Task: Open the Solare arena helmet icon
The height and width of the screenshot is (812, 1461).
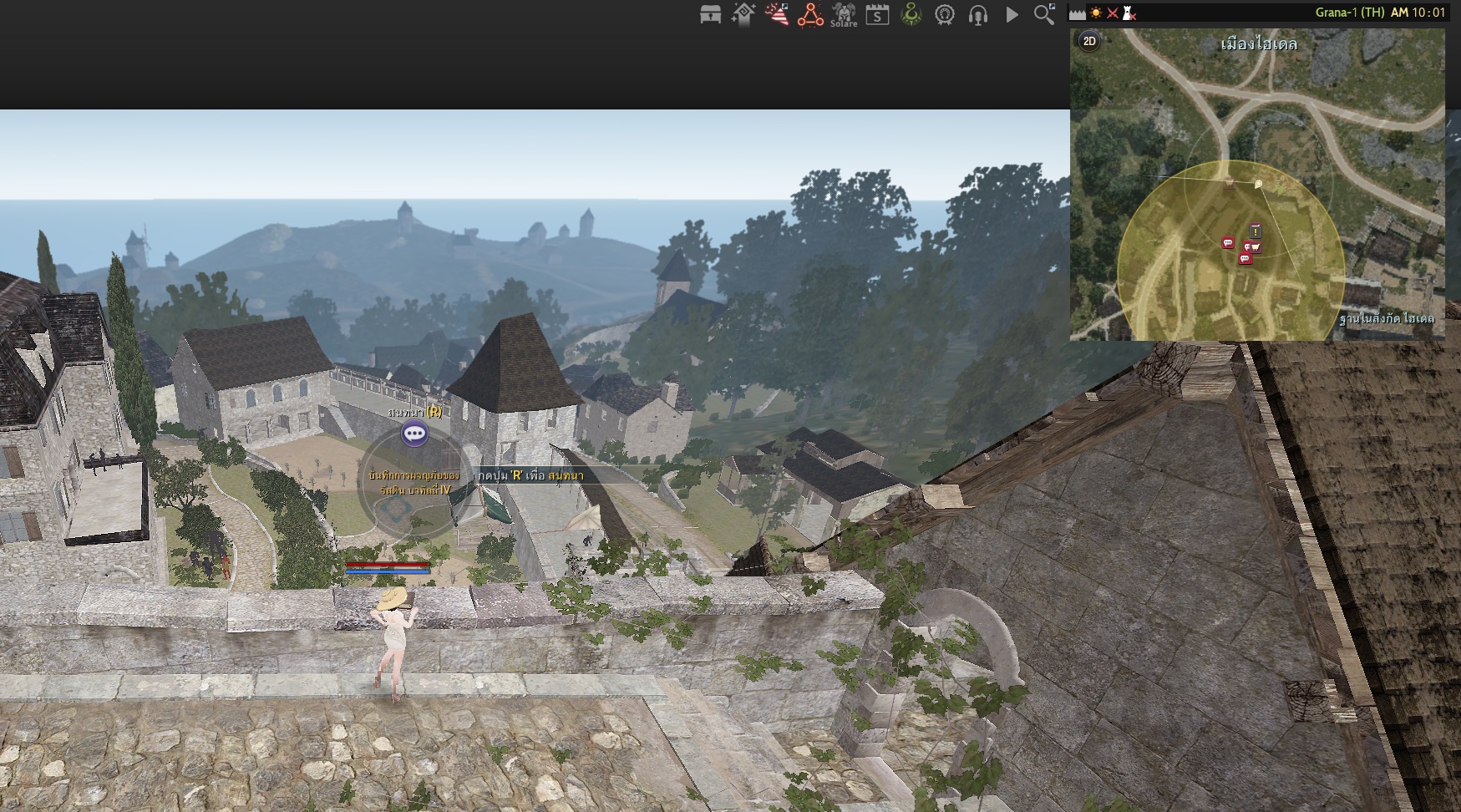Action: [844, 14]
